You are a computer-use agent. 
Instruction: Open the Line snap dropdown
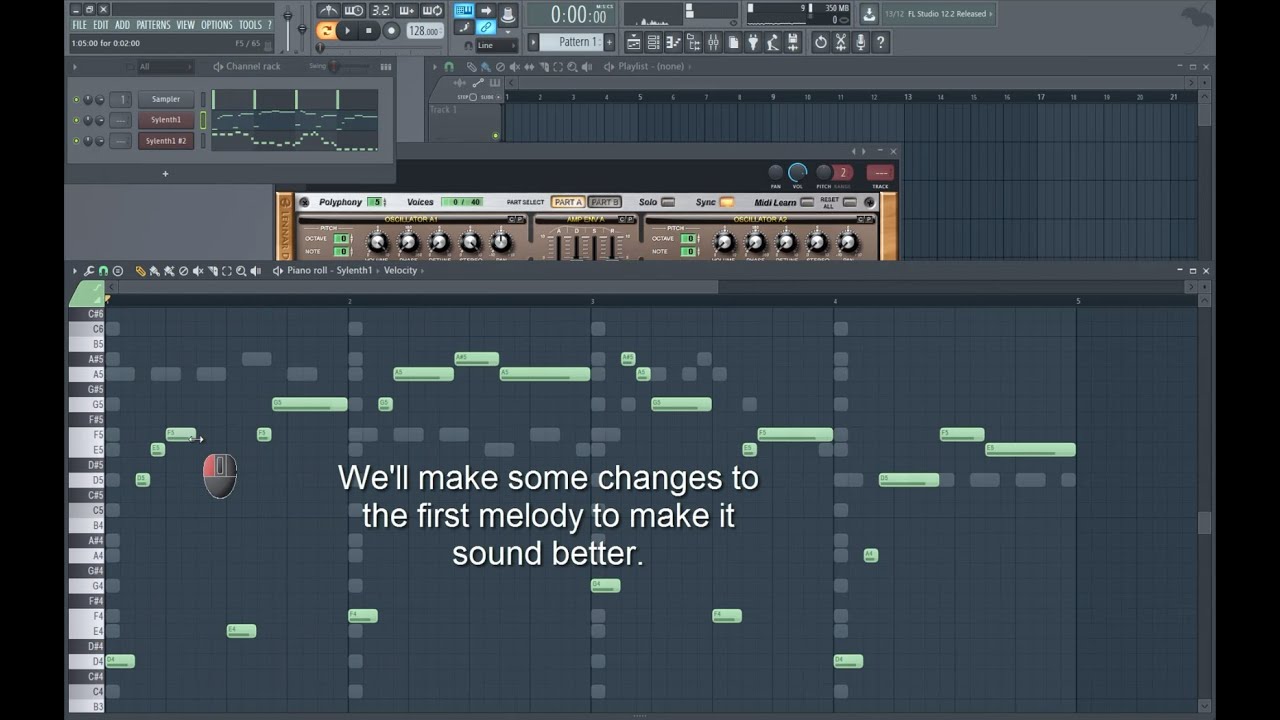coord(496,45)
